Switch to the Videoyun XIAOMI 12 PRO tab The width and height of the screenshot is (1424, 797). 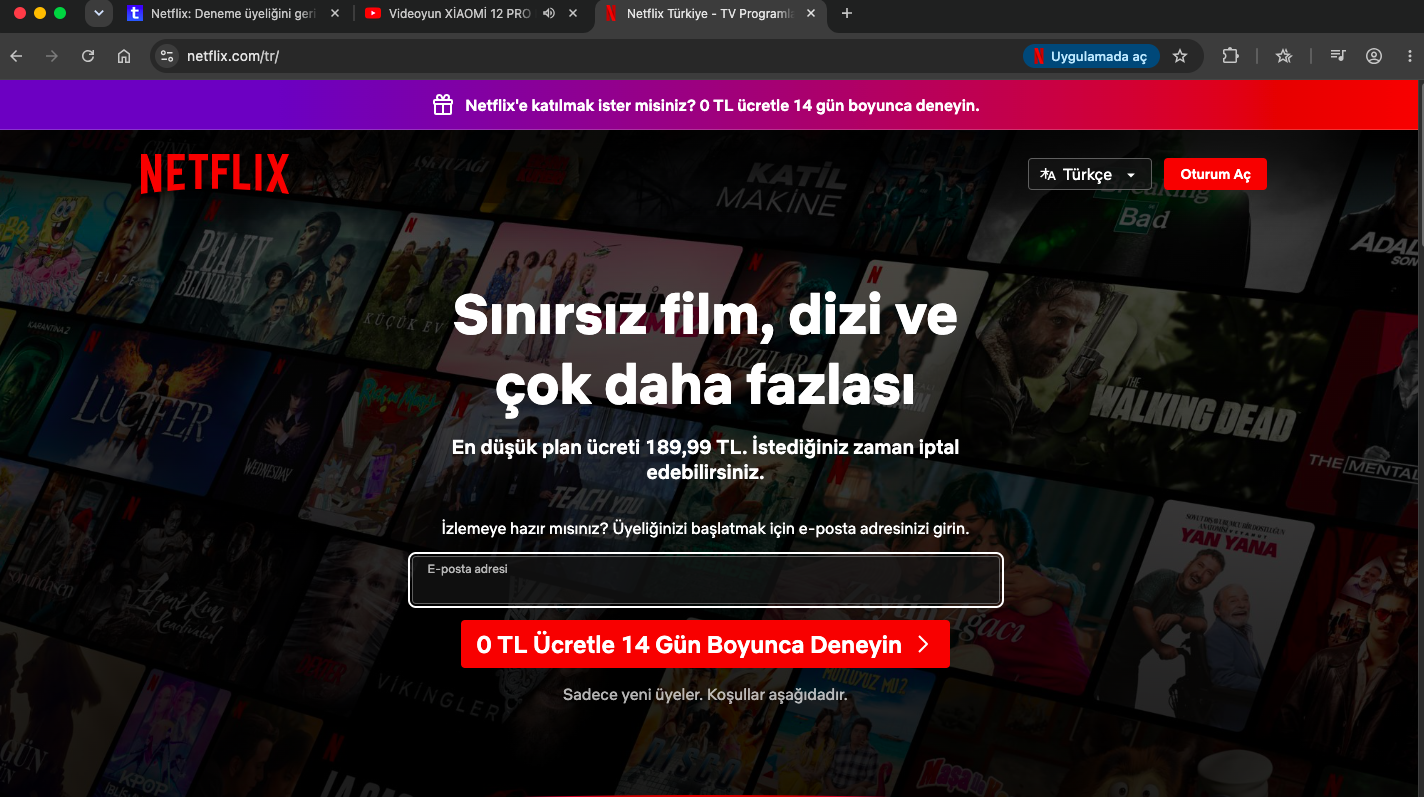(x=471, y=14)
